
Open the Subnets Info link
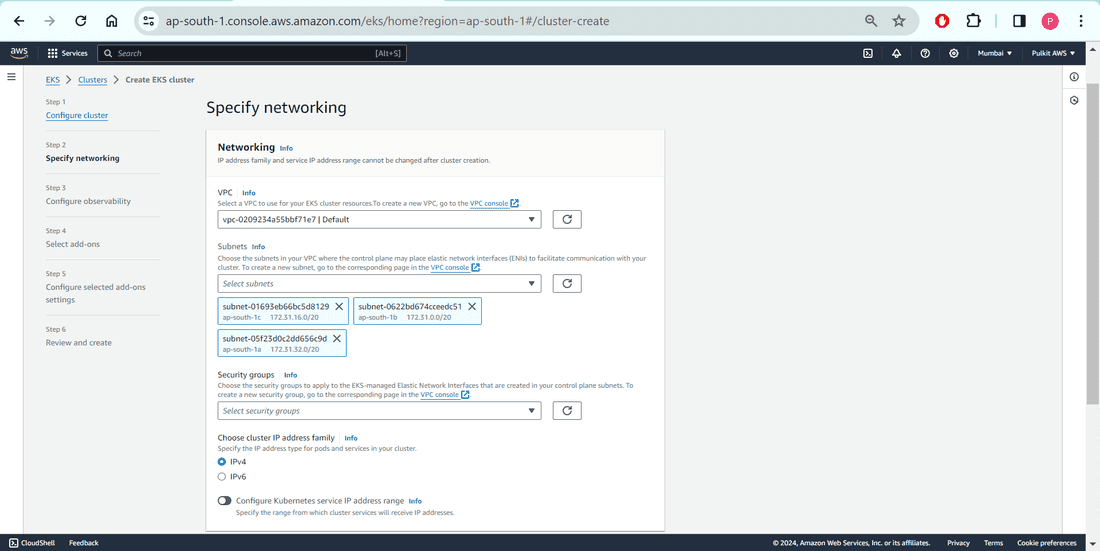coord(258,247)
